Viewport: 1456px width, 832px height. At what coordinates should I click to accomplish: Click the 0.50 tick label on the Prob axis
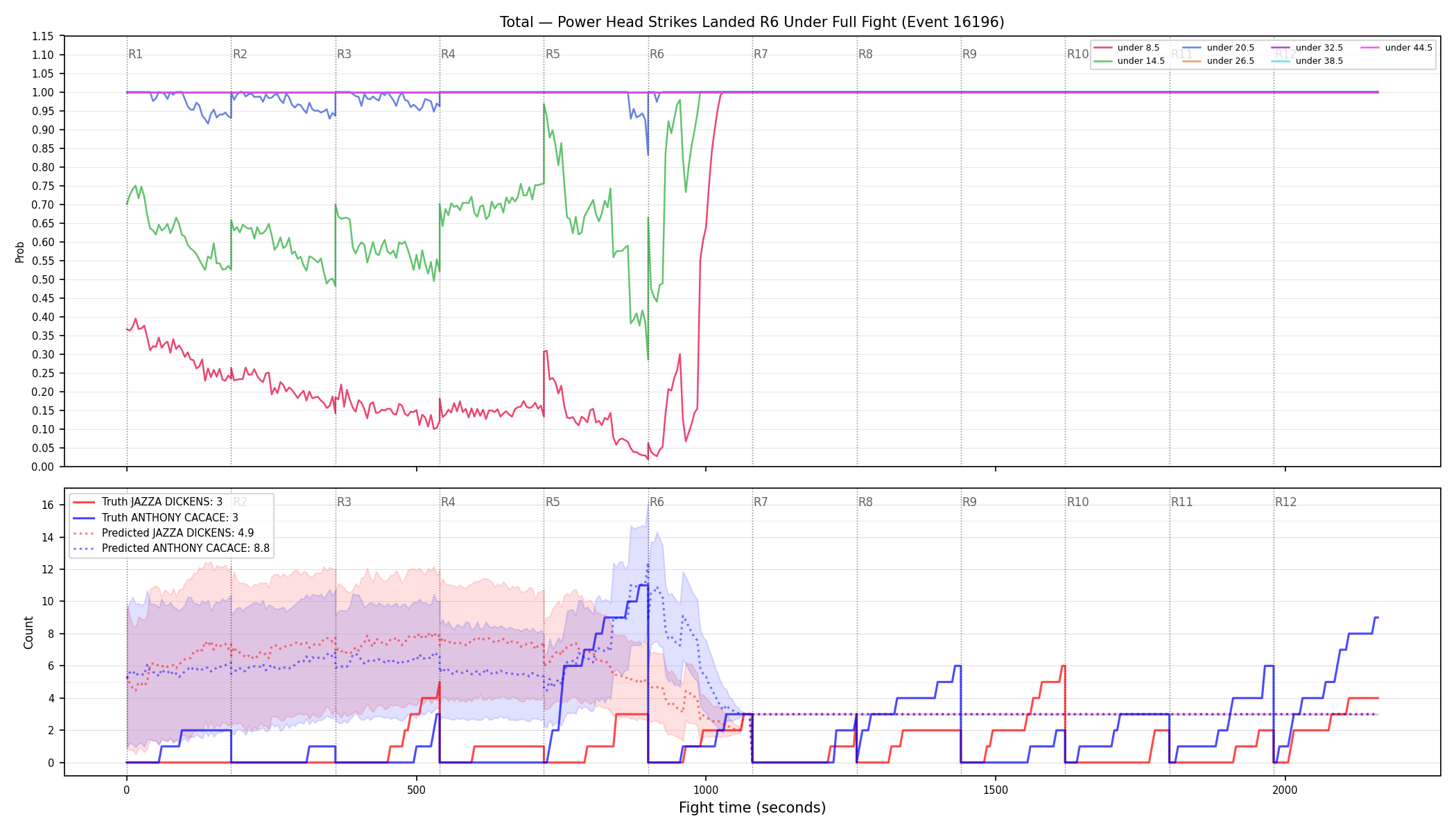point(42,279)
